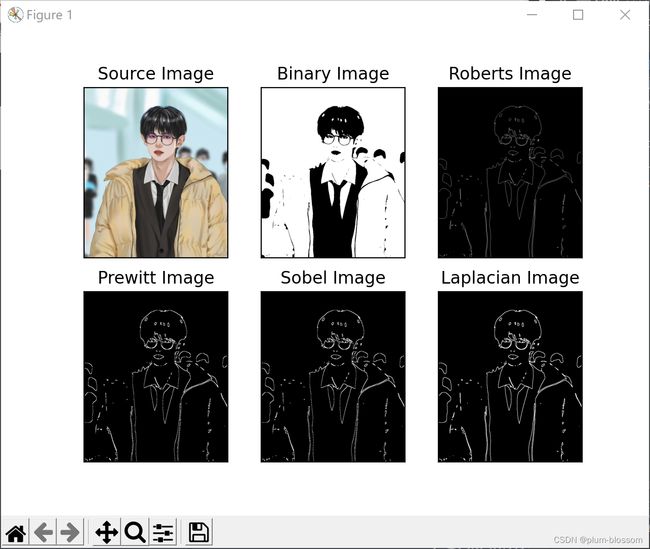Click the 'Binary Image' title text
Viewport: 650px width, 549px height.
click(333, 74)
